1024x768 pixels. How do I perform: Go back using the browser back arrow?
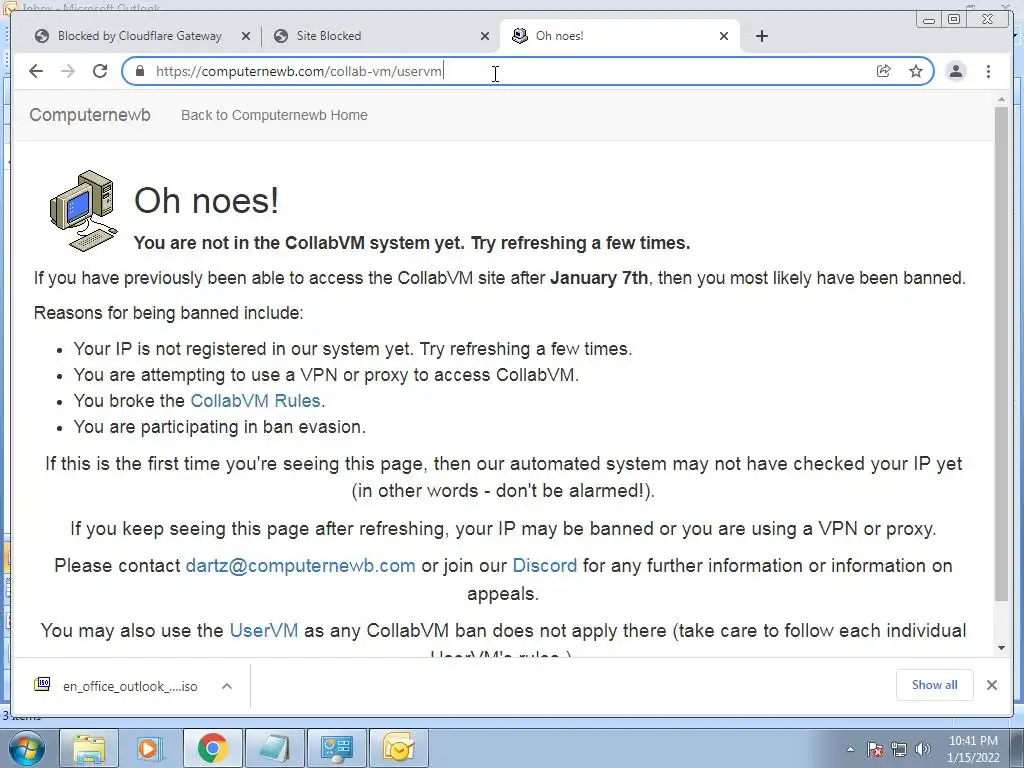[x=36, y=71]
